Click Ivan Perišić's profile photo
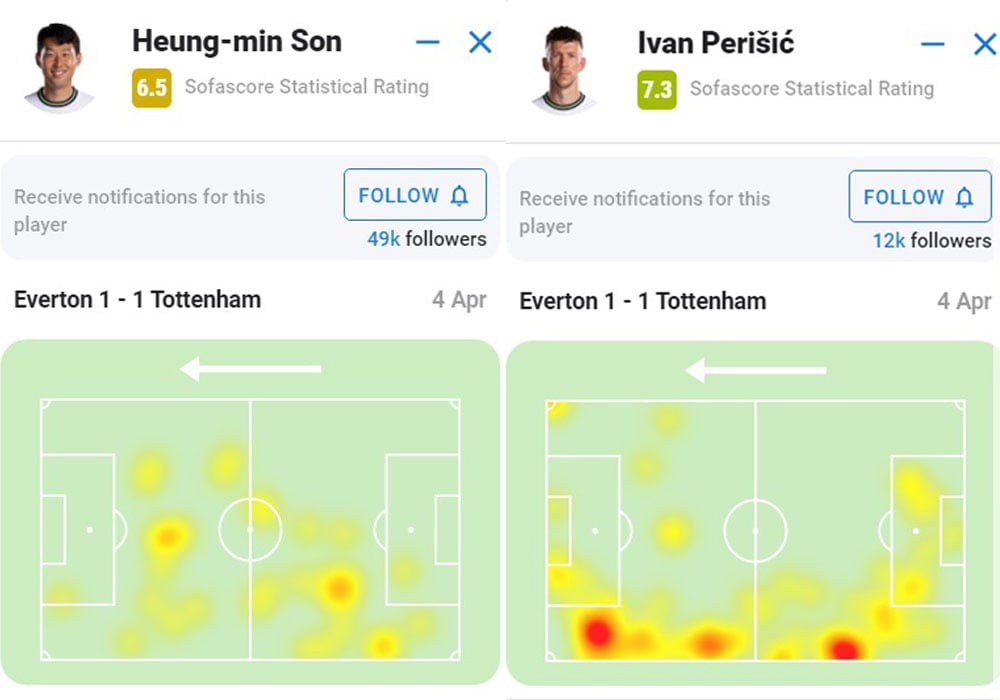 click(564, 69)
